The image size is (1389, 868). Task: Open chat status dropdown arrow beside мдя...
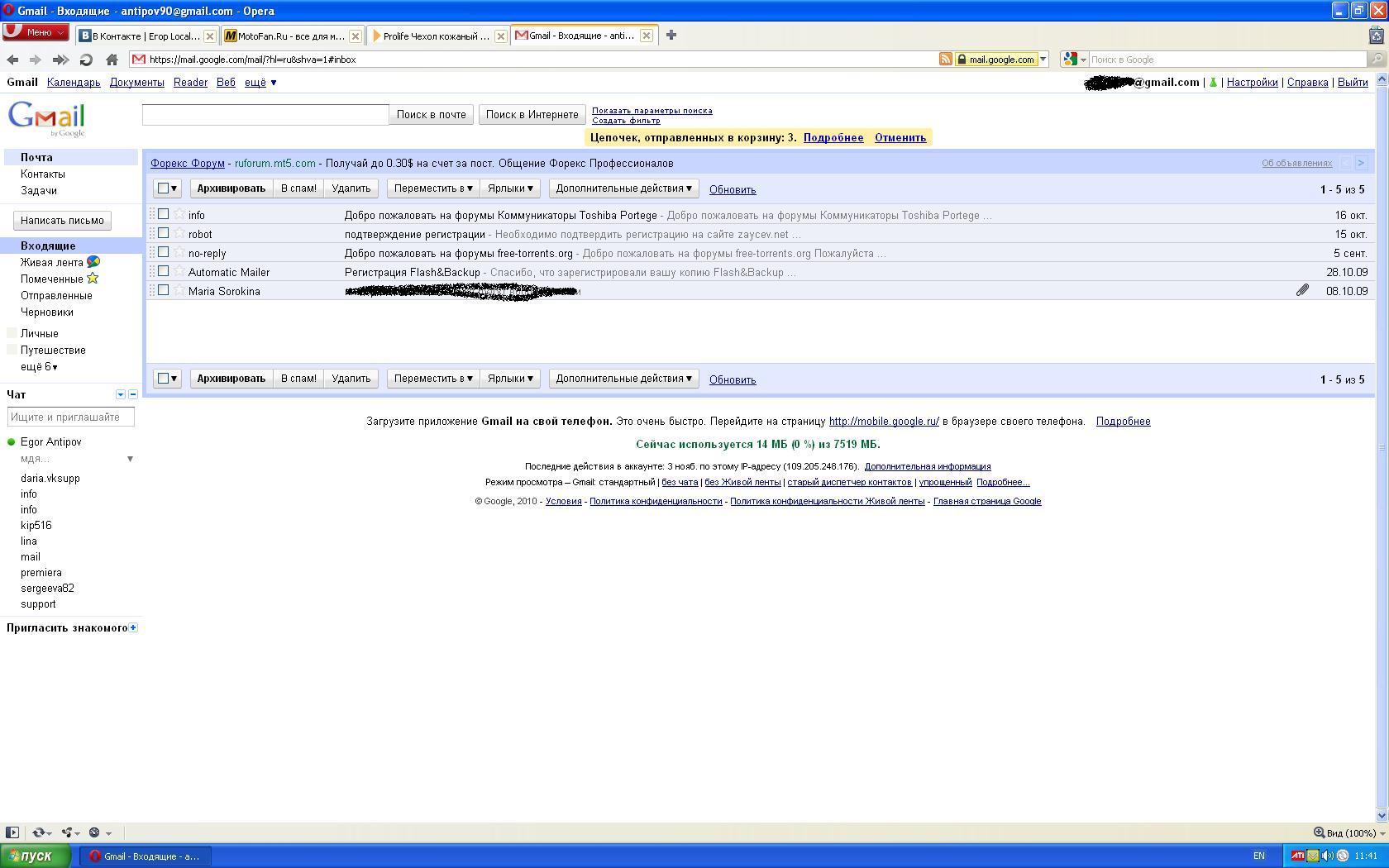click(x=130, y=459)
